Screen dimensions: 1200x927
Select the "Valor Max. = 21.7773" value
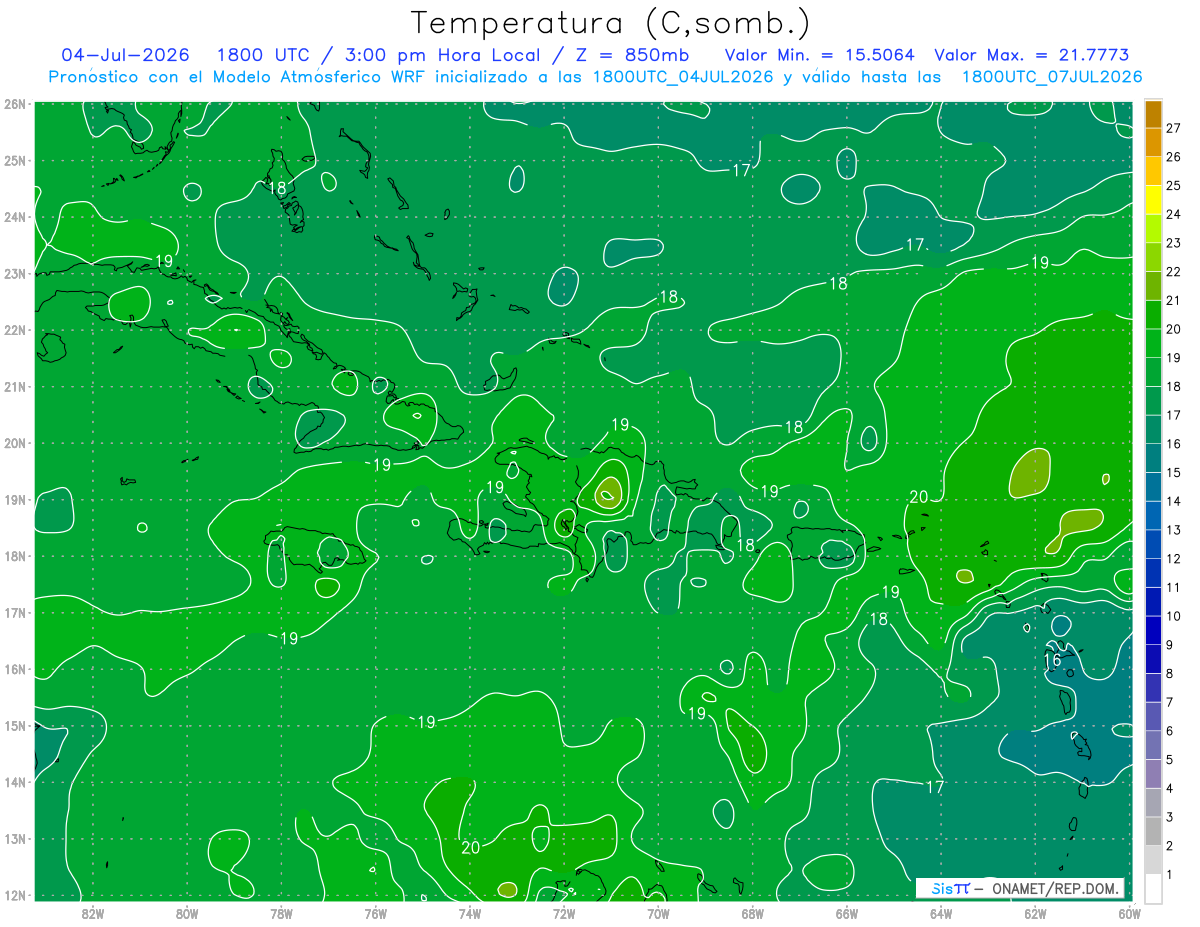click(x=1031, y=55)
